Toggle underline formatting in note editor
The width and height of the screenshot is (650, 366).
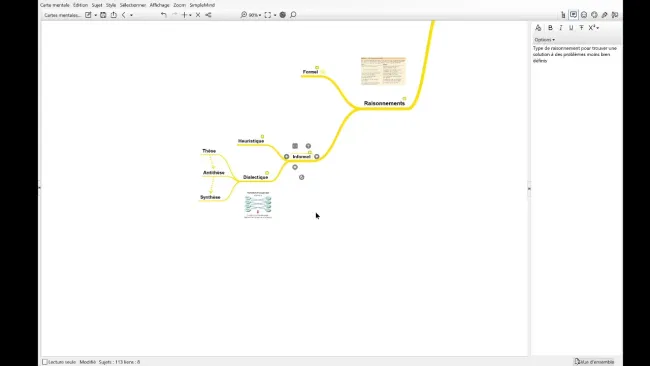click(571, 28)
